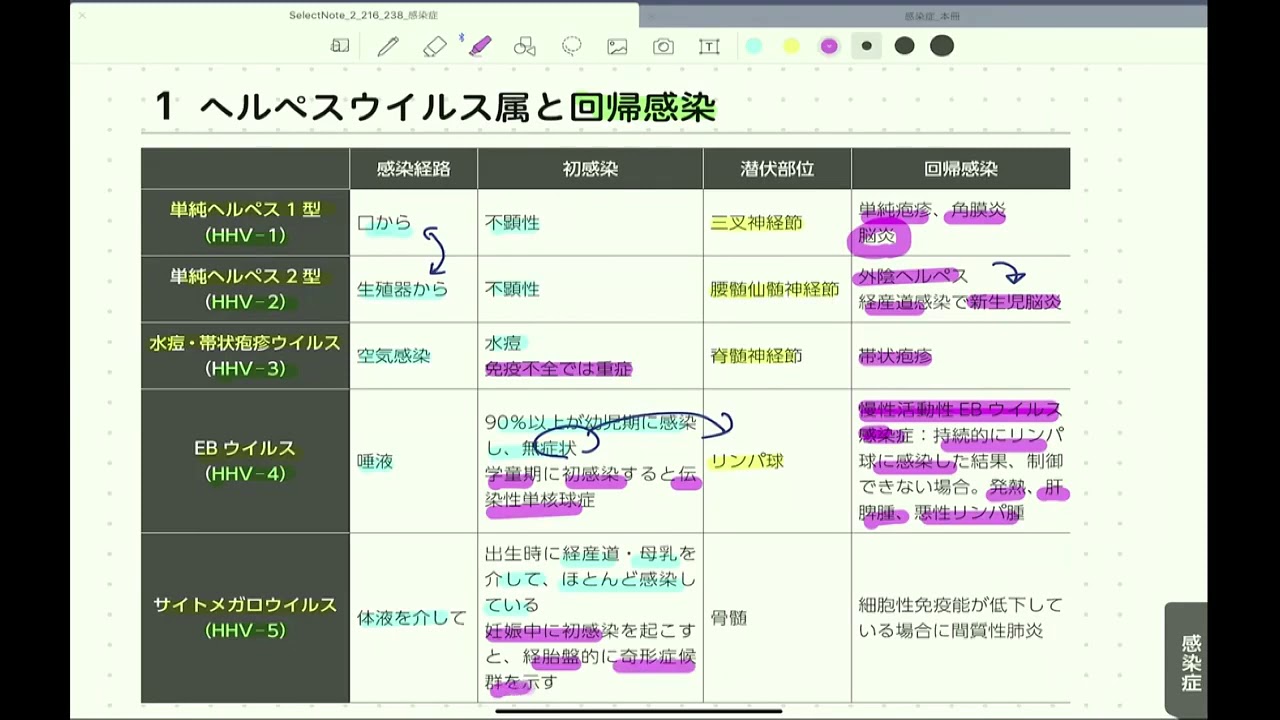Switch to SelectNote_2_216_238 tab

click(x=363, y=15)
